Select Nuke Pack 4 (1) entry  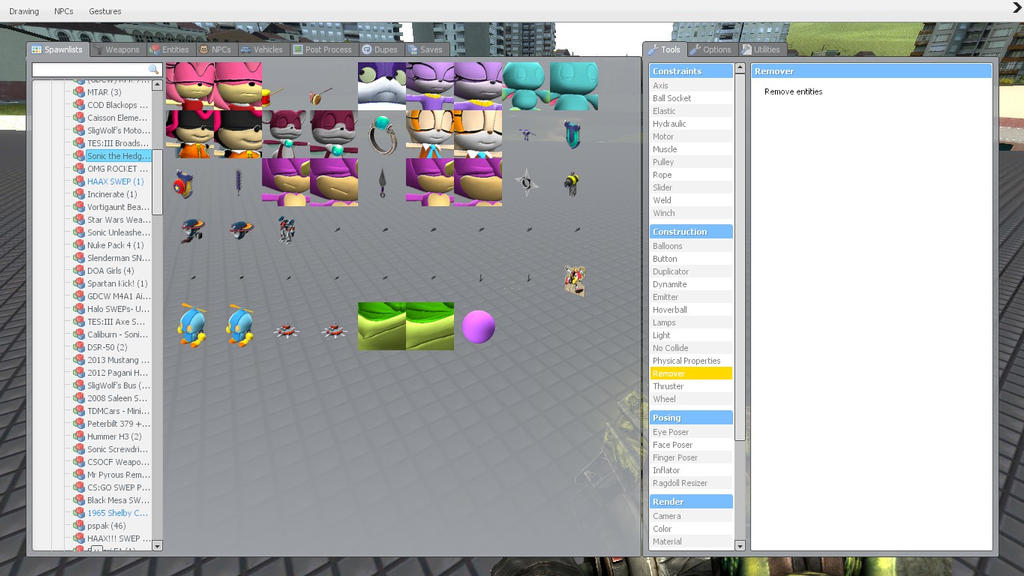coord(116,245)
